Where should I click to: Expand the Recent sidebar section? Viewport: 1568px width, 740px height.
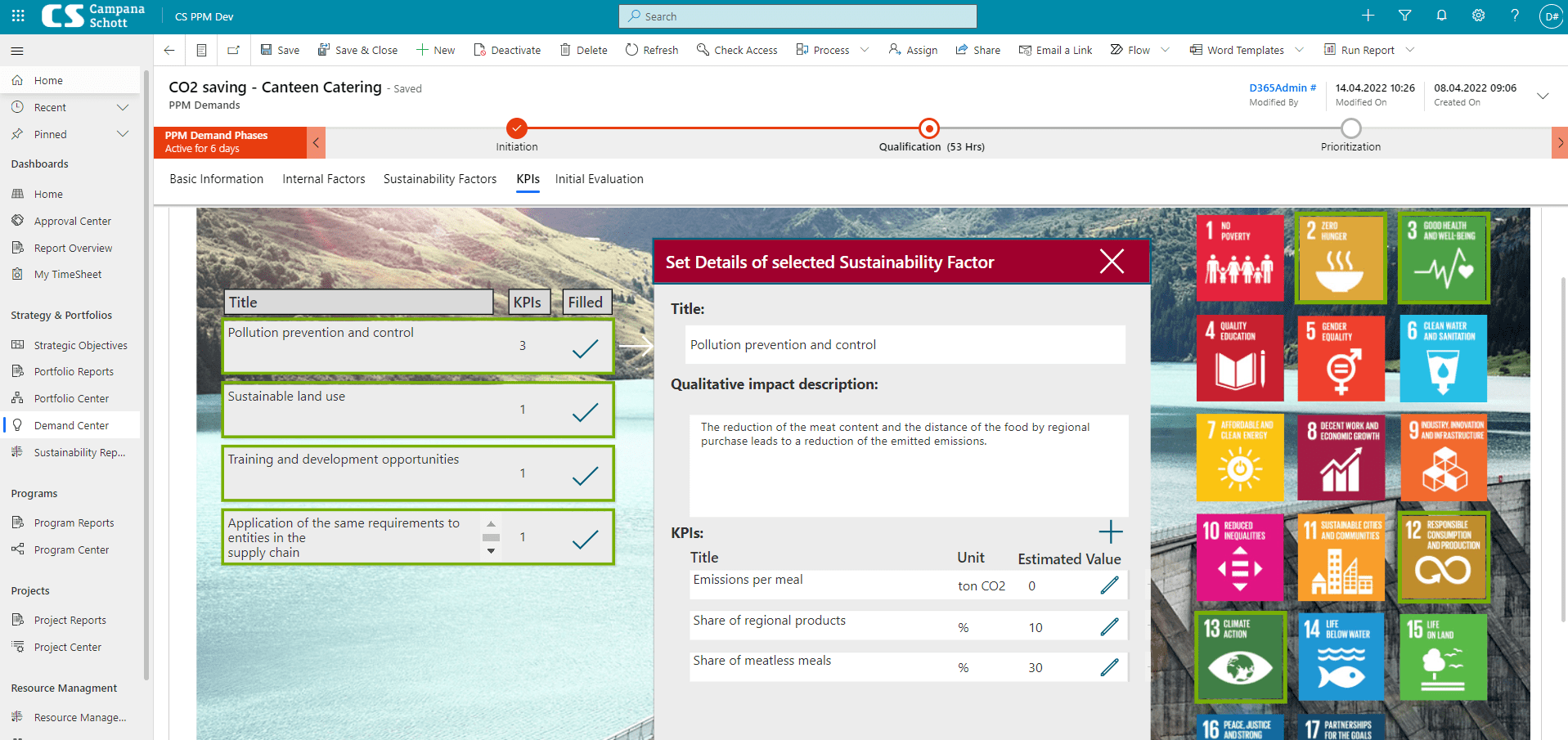click(123, 107)
